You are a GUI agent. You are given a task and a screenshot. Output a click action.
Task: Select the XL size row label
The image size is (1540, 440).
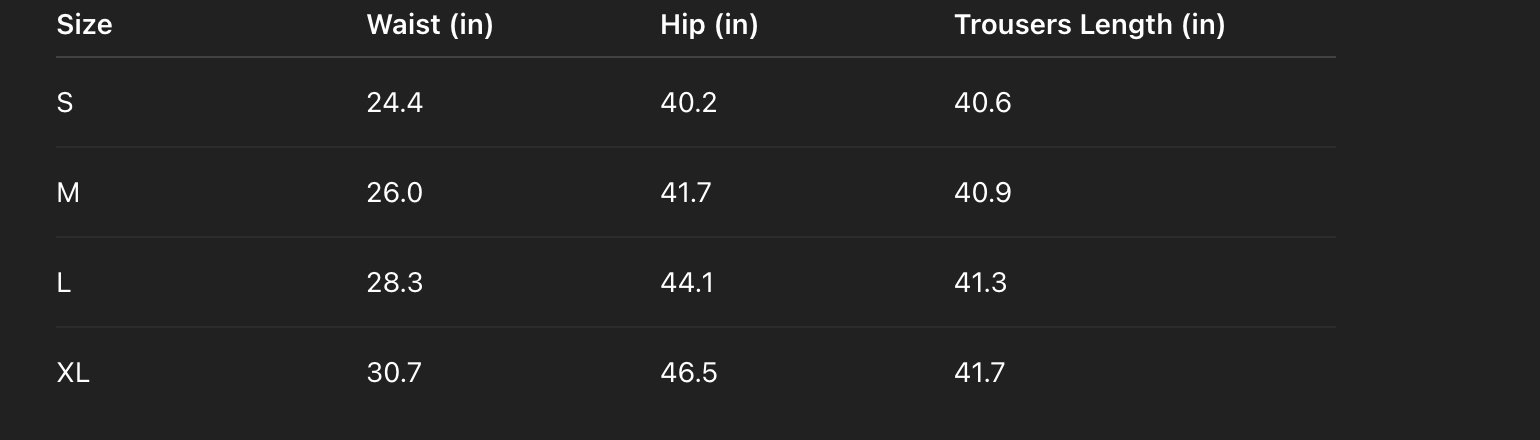point(73,373)
